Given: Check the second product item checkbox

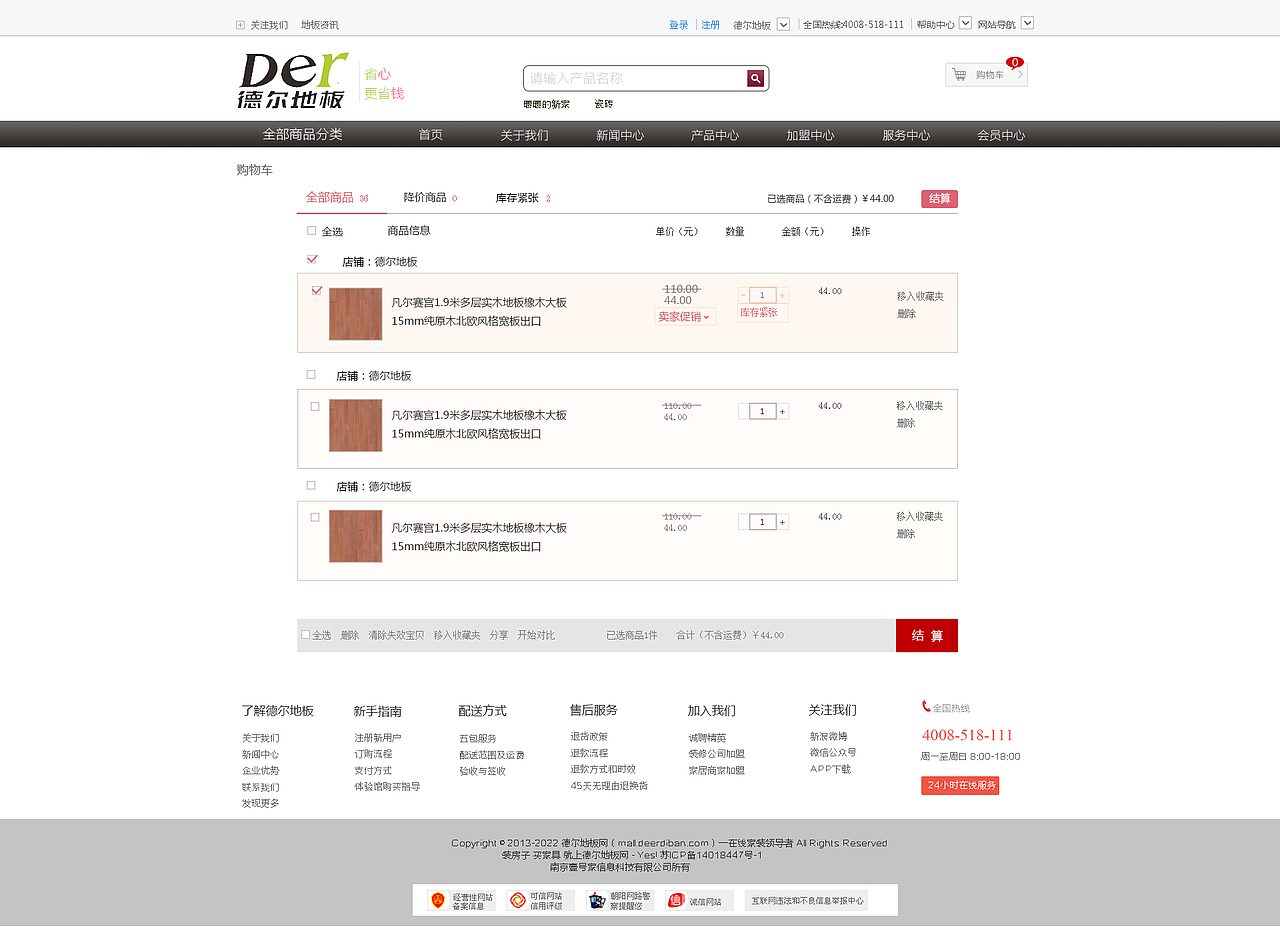Looking at the screenshot, I should point(315,406).
